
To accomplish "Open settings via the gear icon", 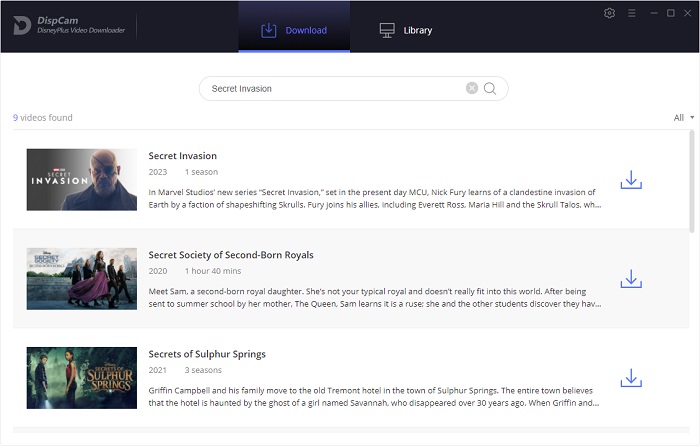I will tap(610, 13).
